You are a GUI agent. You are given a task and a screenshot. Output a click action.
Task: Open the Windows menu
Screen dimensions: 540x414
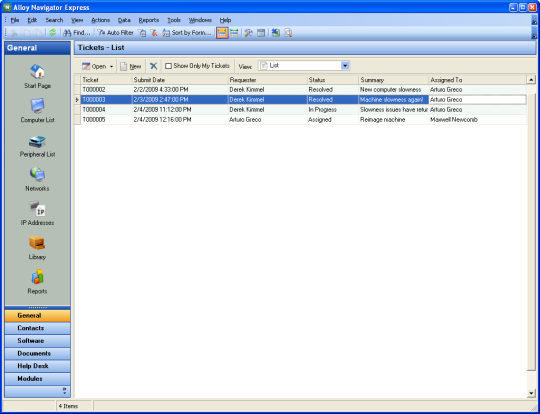[200, 20]
